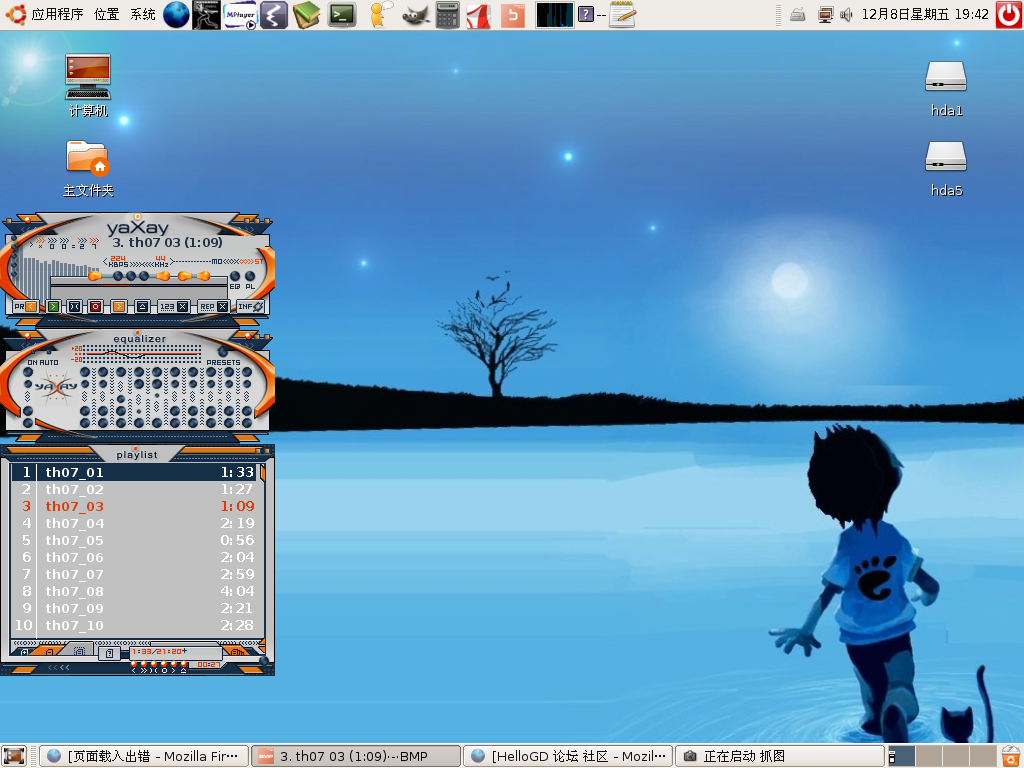Open the playlist list-options button
Viewport: 1024px width, 768px height.
click(238, 652)
